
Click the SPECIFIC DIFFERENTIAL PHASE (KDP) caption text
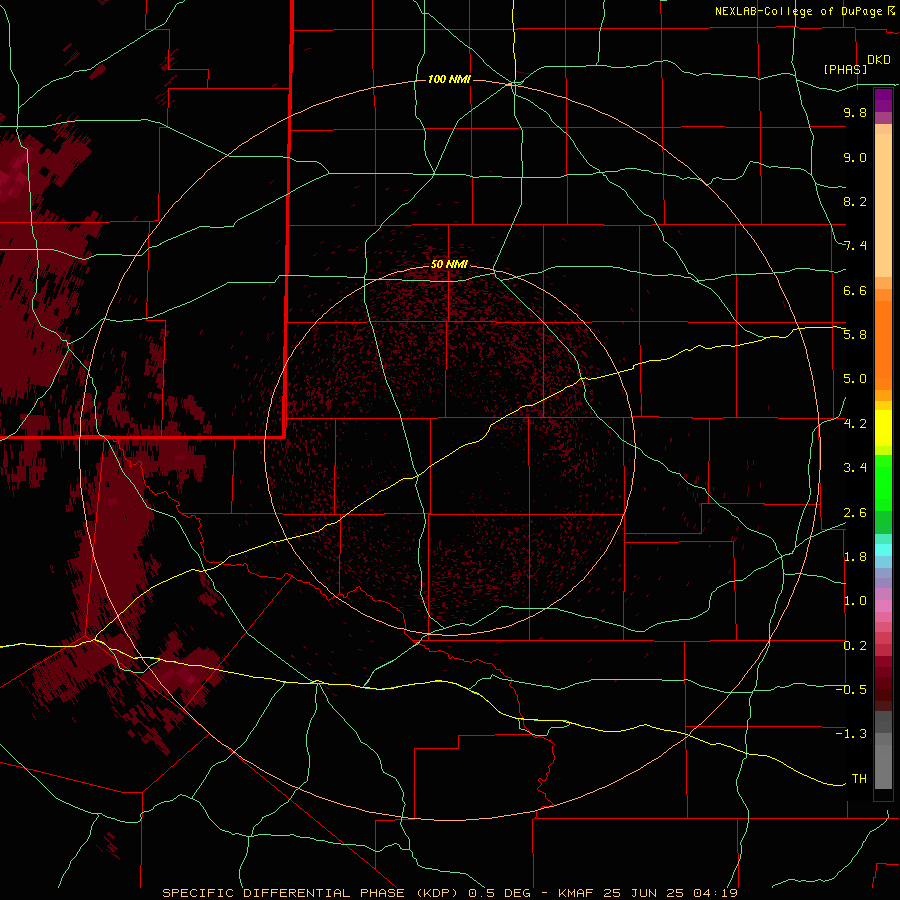click(x=312, y=893)
